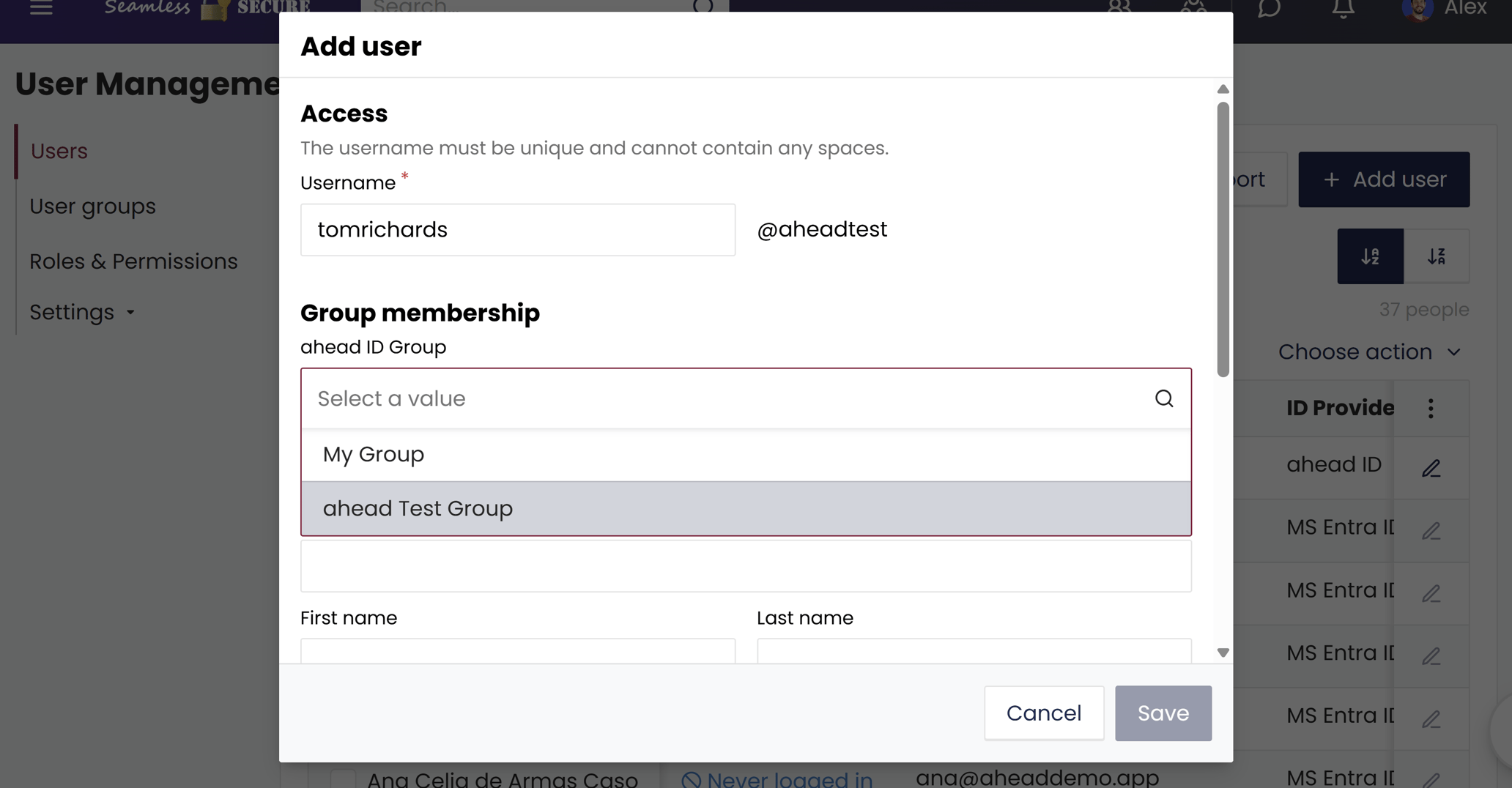Viewport: 1512px width, 788px height.
Task: Focus the Select a value group field
Action: pos(746,398)
